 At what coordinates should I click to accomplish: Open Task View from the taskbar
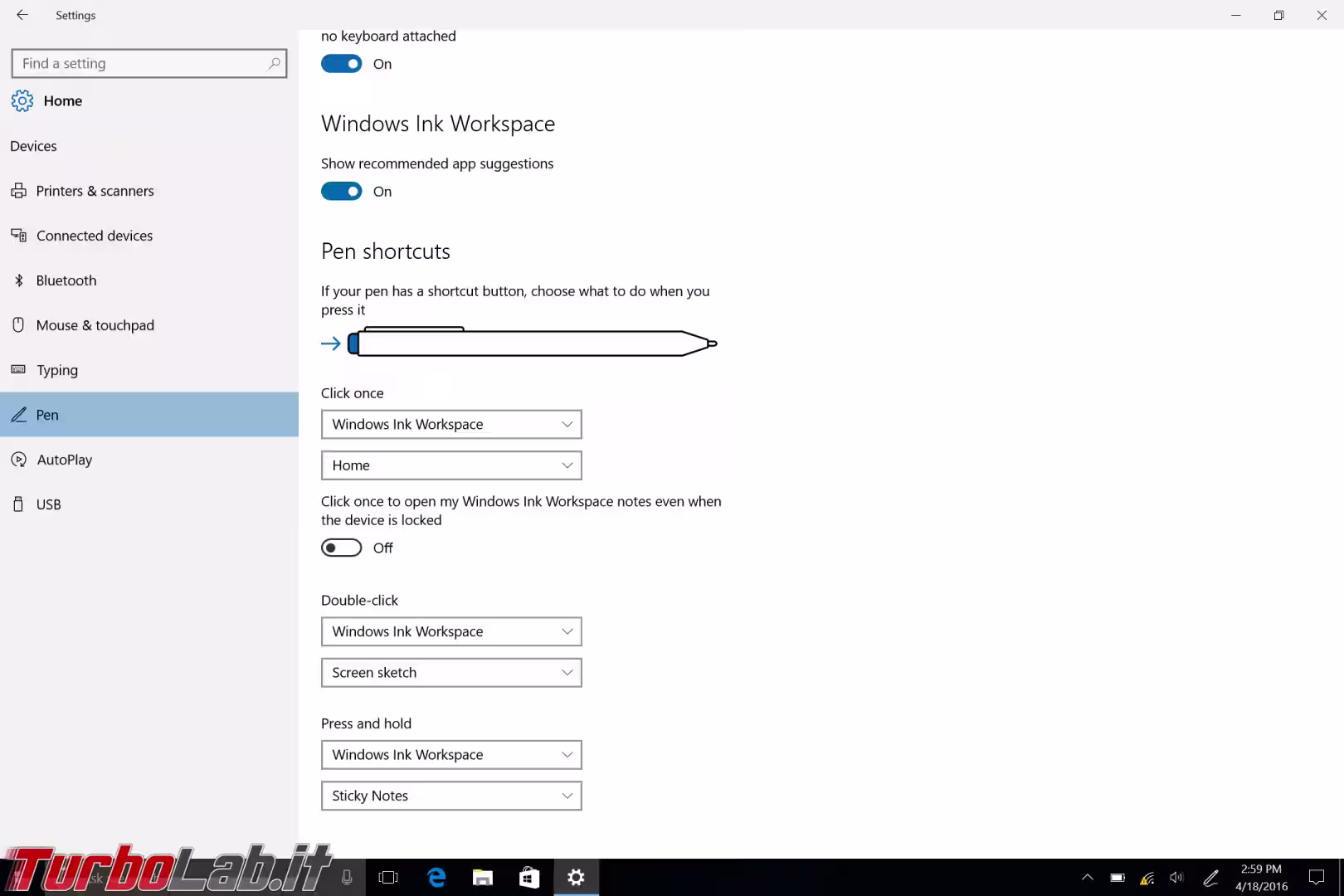tap(388, 878)
